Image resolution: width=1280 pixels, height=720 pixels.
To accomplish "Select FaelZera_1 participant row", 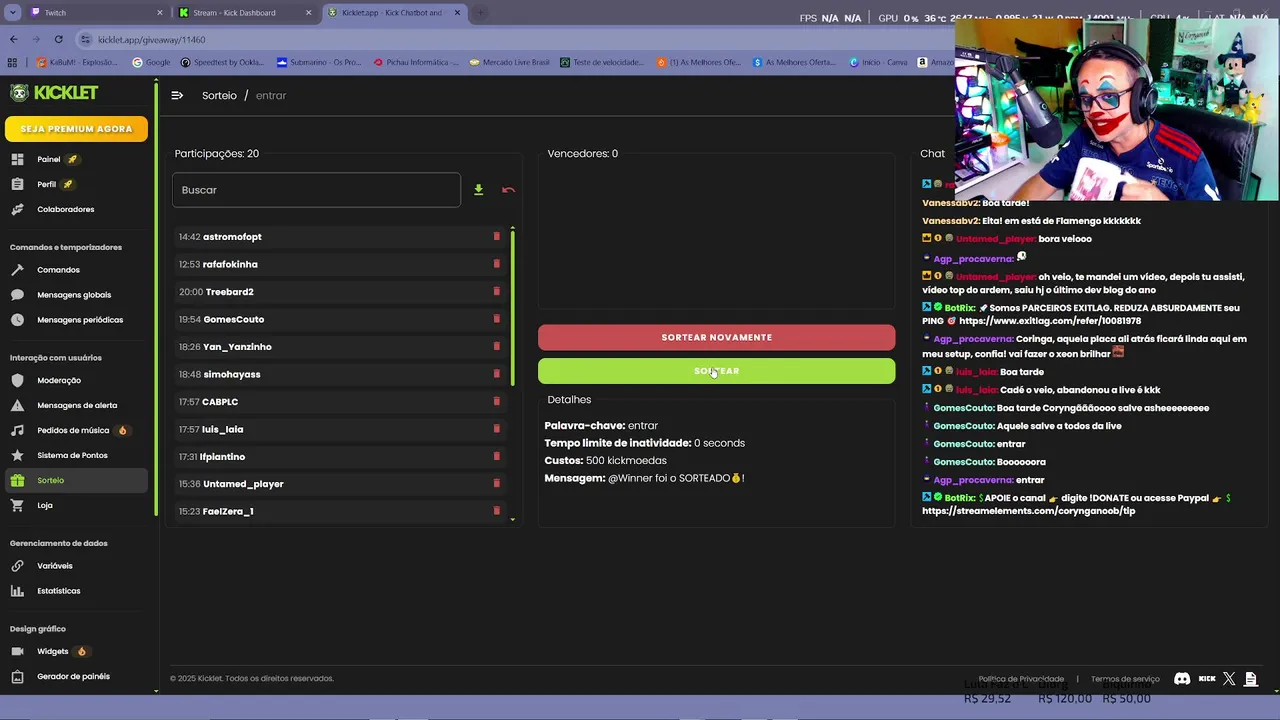I will 340,511.
